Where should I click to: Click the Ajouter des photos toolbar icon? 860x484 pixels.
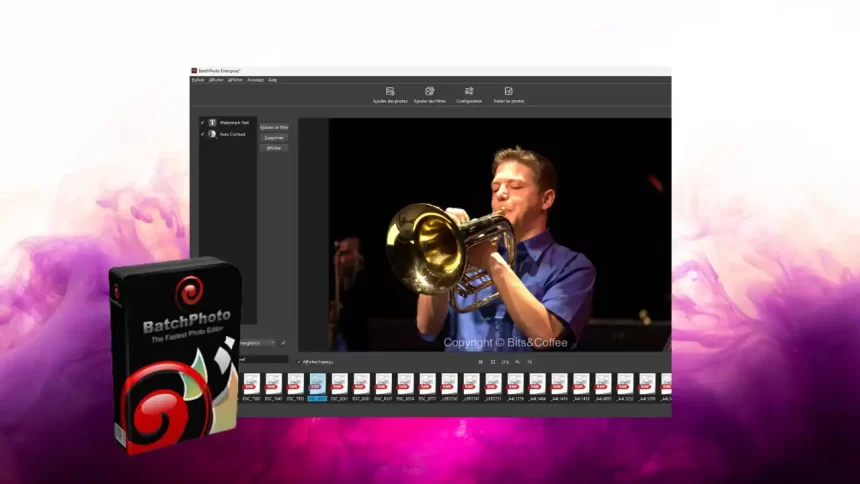pos(390,92)
